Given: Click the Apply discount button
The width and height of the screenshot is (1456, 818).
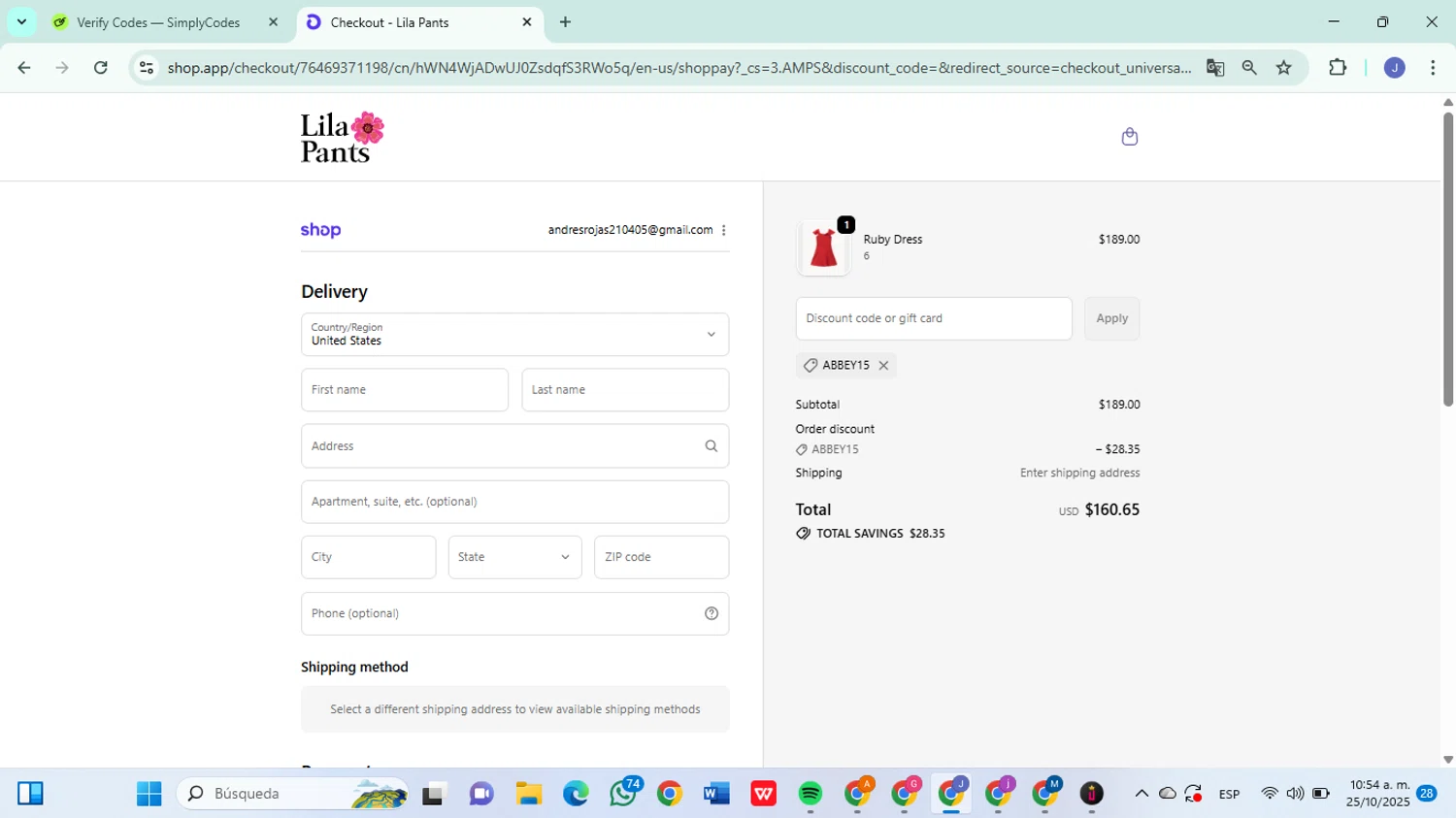Looking at the screenshot, I should tap(1111, 318).
